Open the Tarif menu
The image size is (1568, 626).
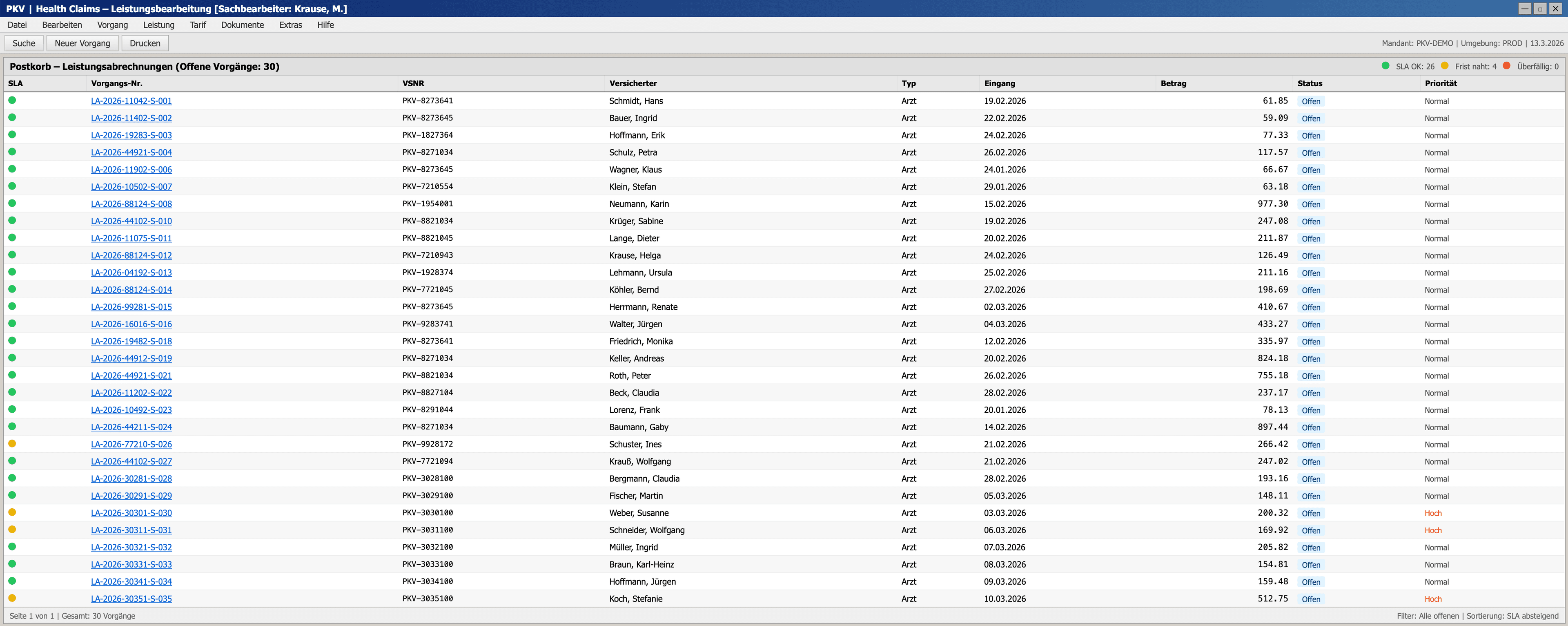[198, 25]
